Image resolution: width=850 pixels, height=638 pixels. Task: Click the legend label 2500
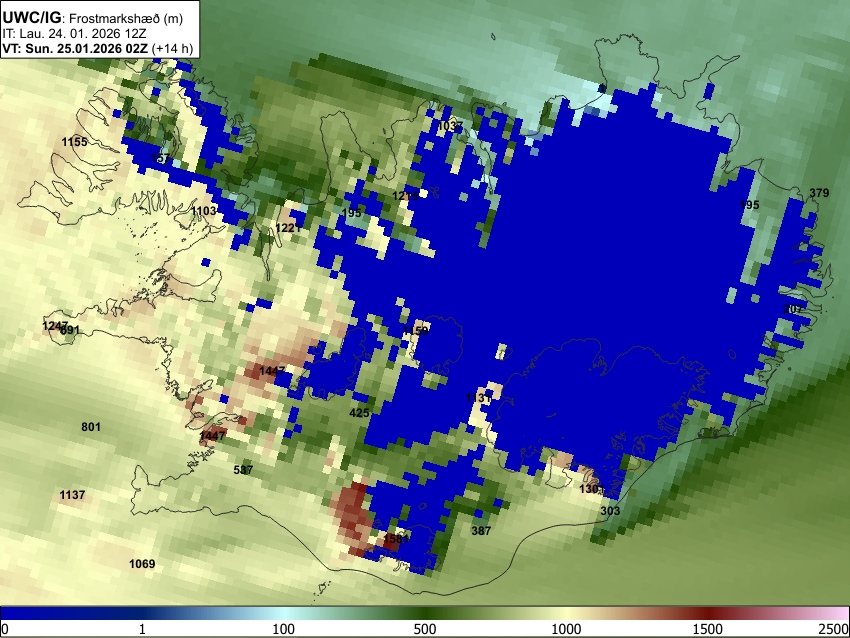[x=834, y=629]
